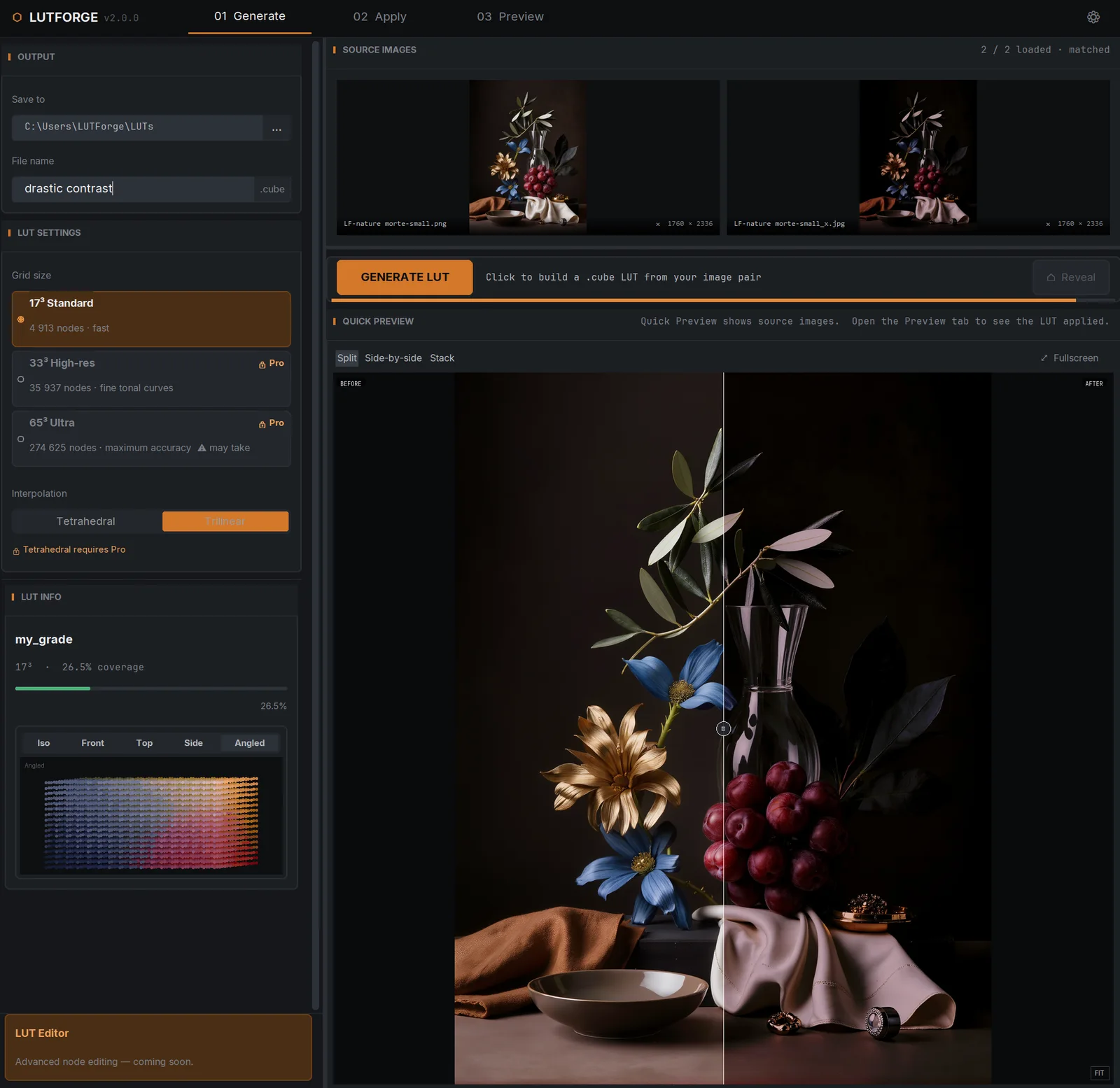Click the LUT cube visualization
This screenshot has height=1088, width=1120.
[x=151, y=816]
